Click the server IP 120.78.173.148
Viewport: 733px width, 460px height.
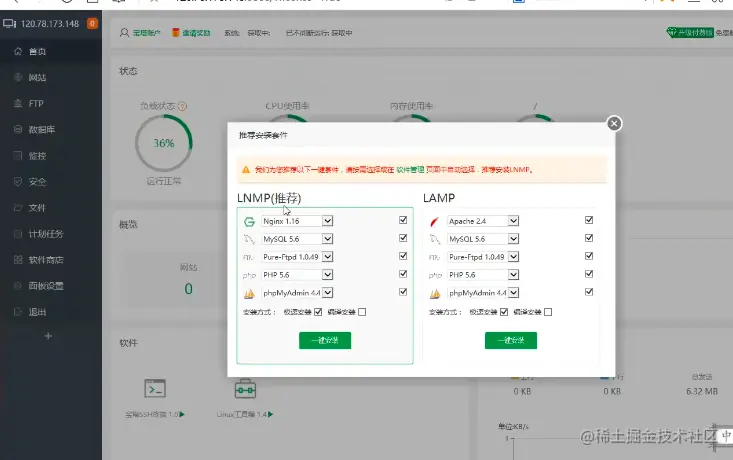50,24
